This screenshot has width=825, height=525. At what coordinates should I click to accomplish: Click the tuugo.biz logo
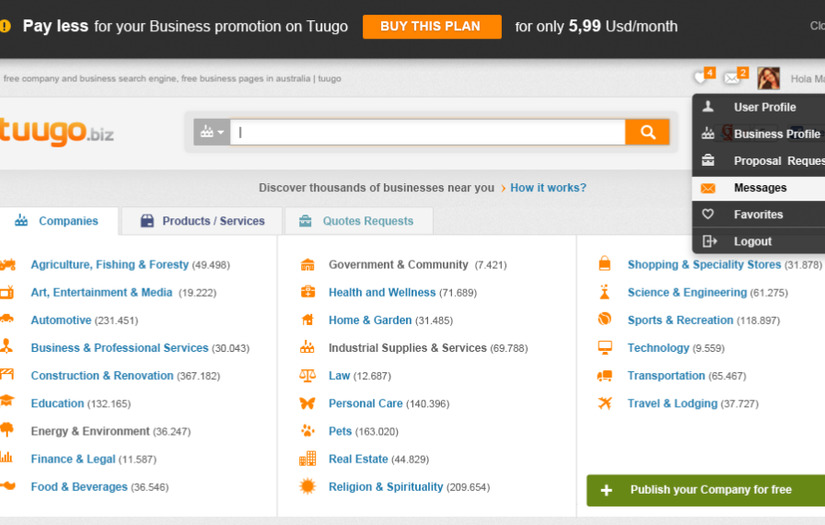(x=56, y=132)
